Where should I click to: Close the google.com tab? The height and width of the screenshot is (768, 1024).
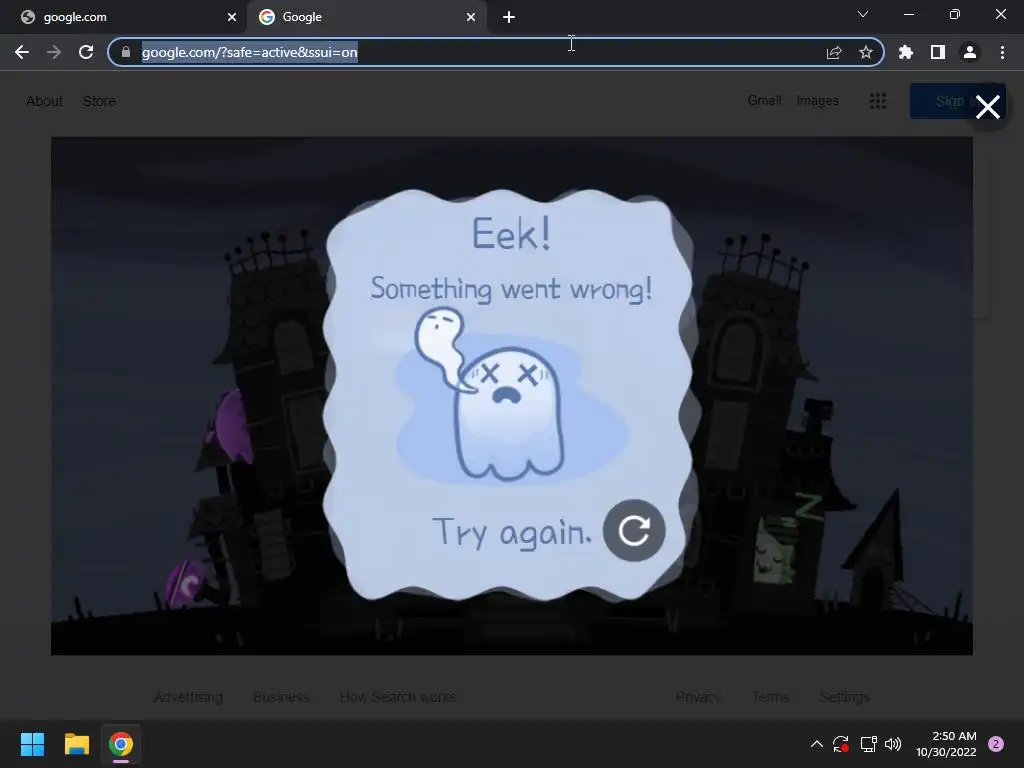232,17
